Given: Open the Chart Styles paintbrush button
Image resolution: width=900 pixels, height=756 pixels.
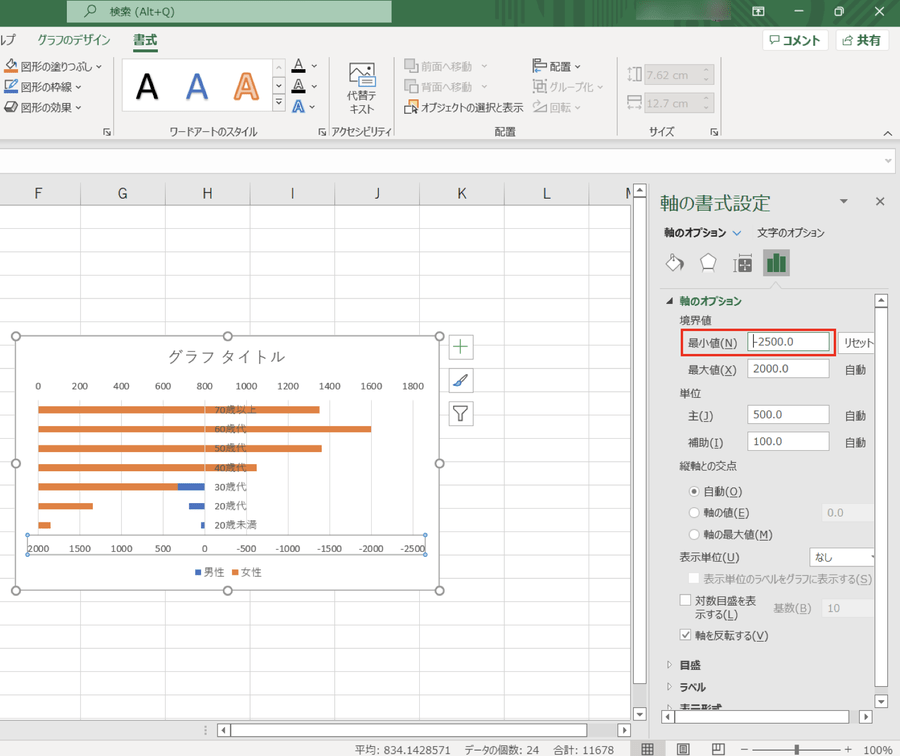Looking at the screenshot, I should pos(460,380).
